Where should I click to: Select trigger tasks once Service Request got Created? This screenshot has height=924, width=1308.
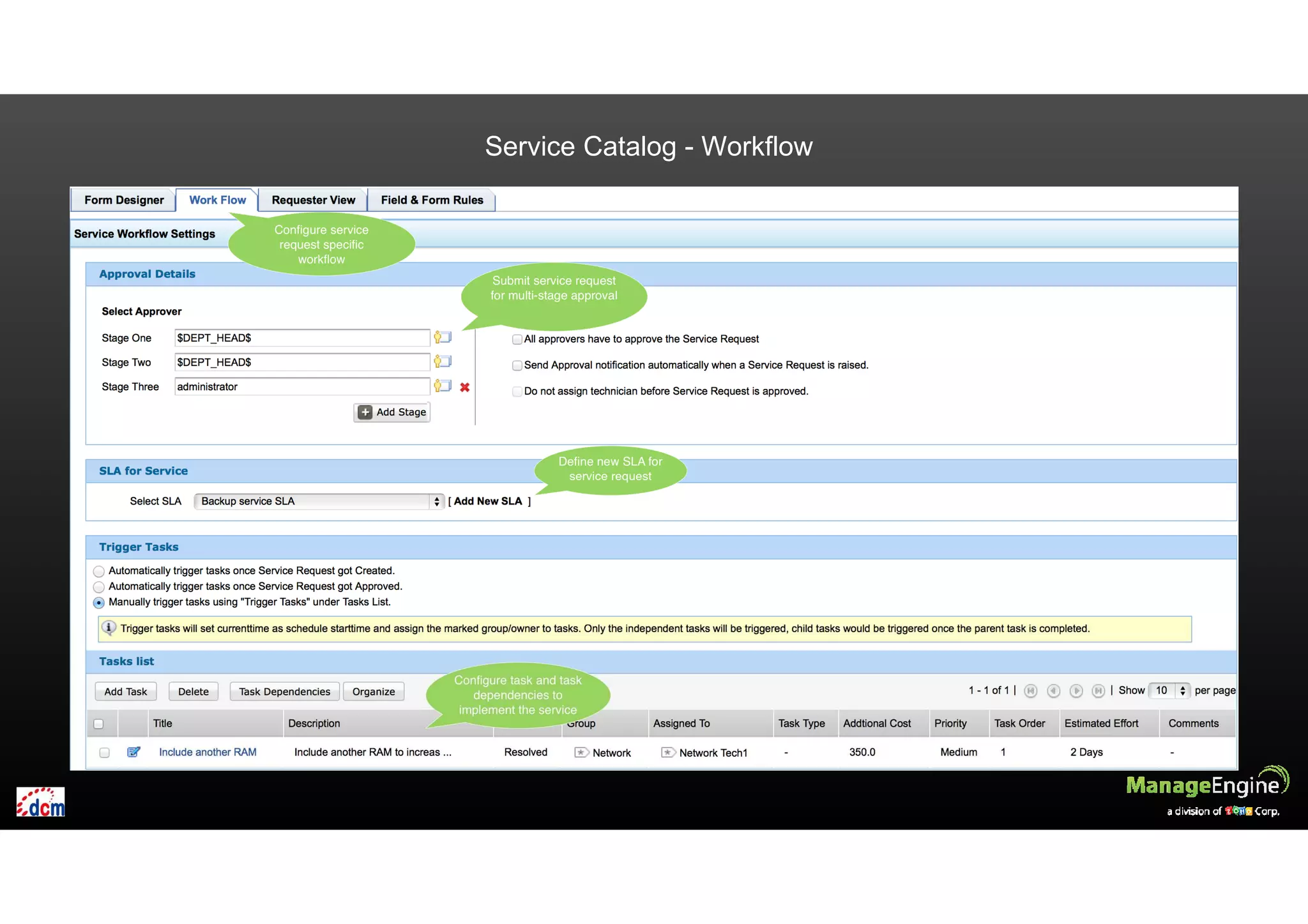tap(98, 571)
